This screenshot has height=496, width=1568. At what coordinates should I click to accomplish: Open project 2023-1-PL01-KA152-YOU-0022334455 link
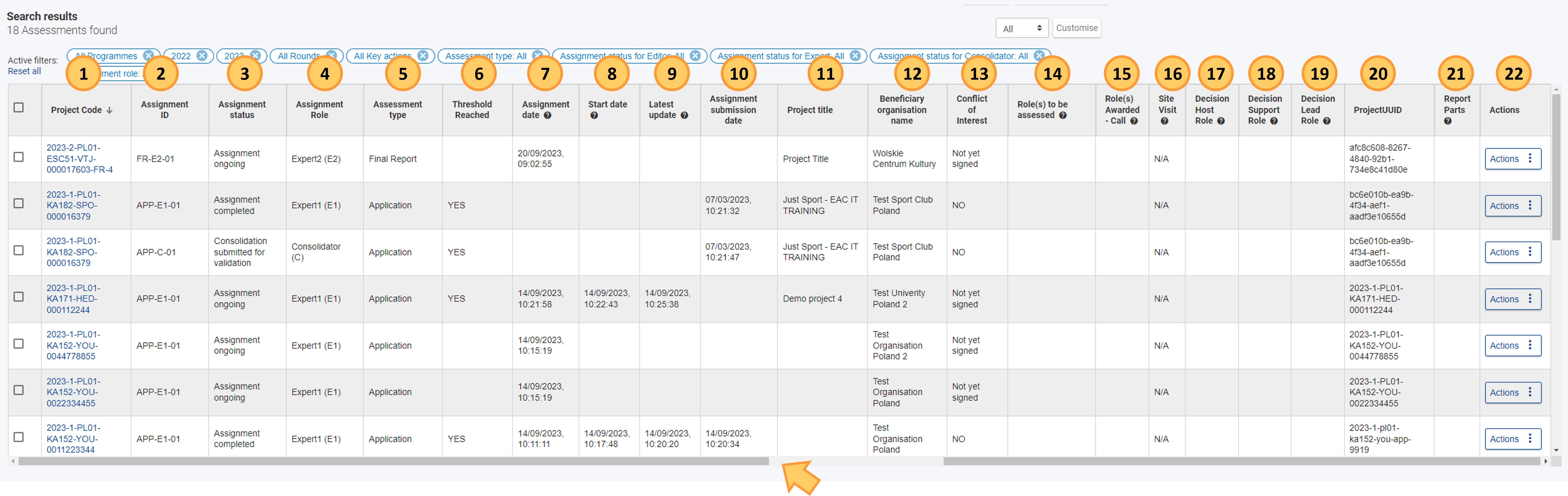[74, 392]
